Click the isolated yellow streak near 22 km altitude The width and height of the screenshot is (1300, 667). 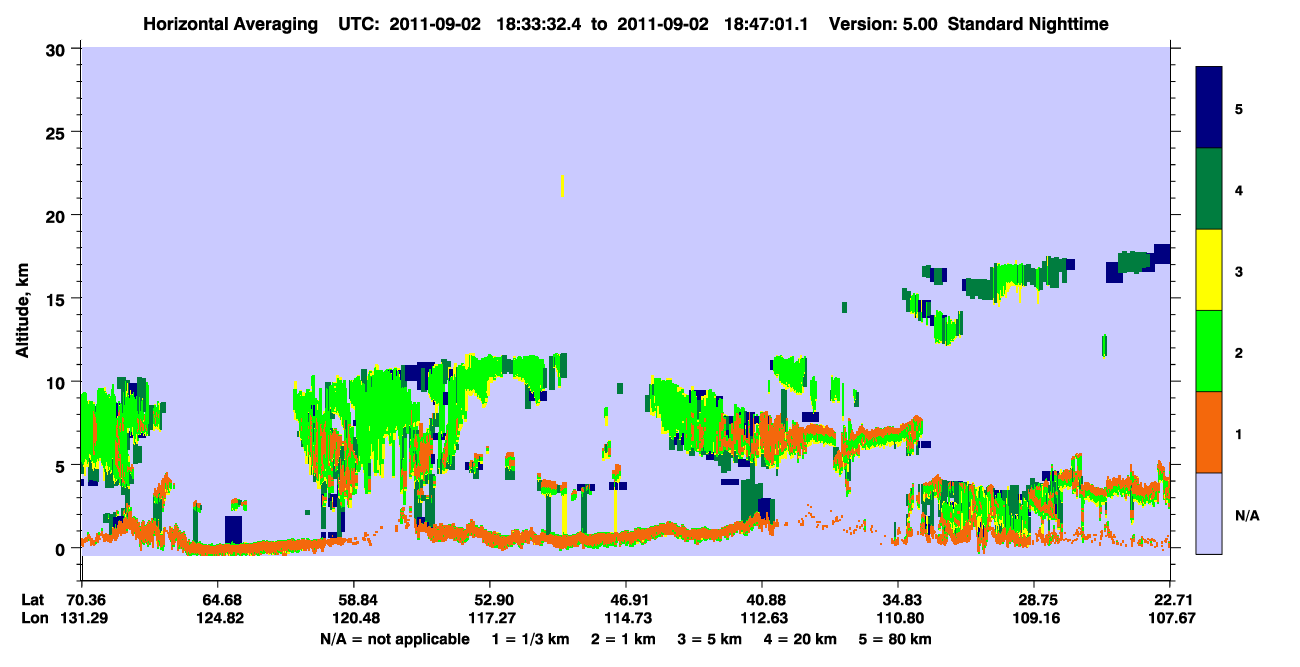click(x=563, y=186)
